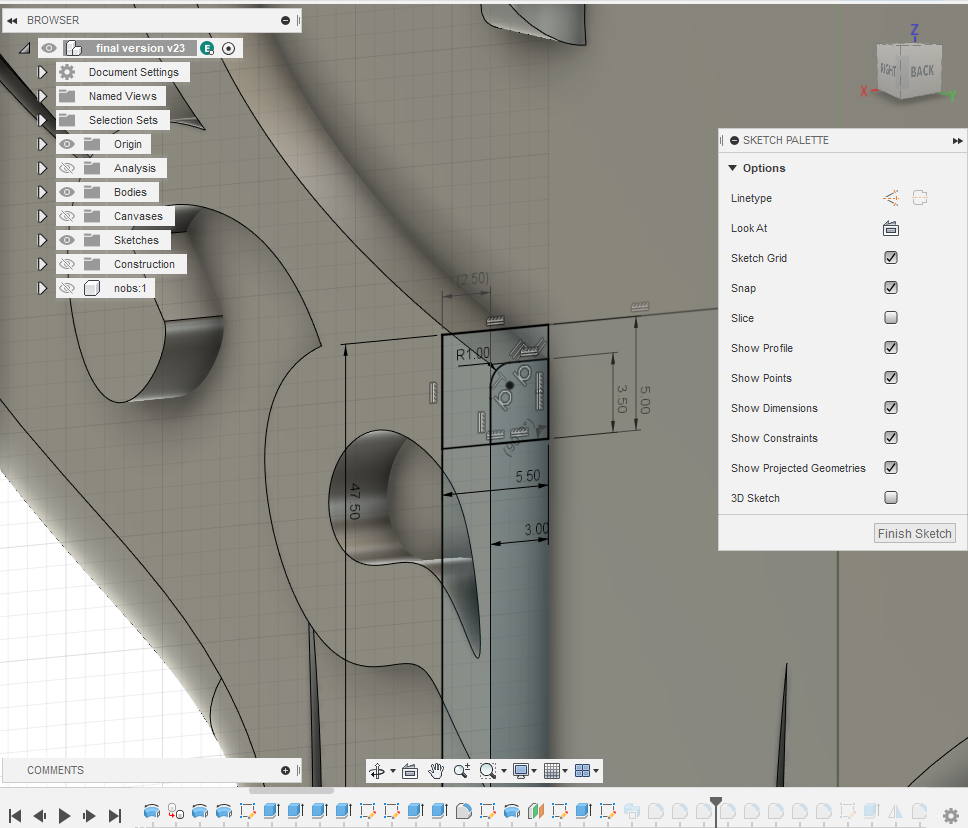Click the minus icon in Sketch Palette header

pos(735,141)
